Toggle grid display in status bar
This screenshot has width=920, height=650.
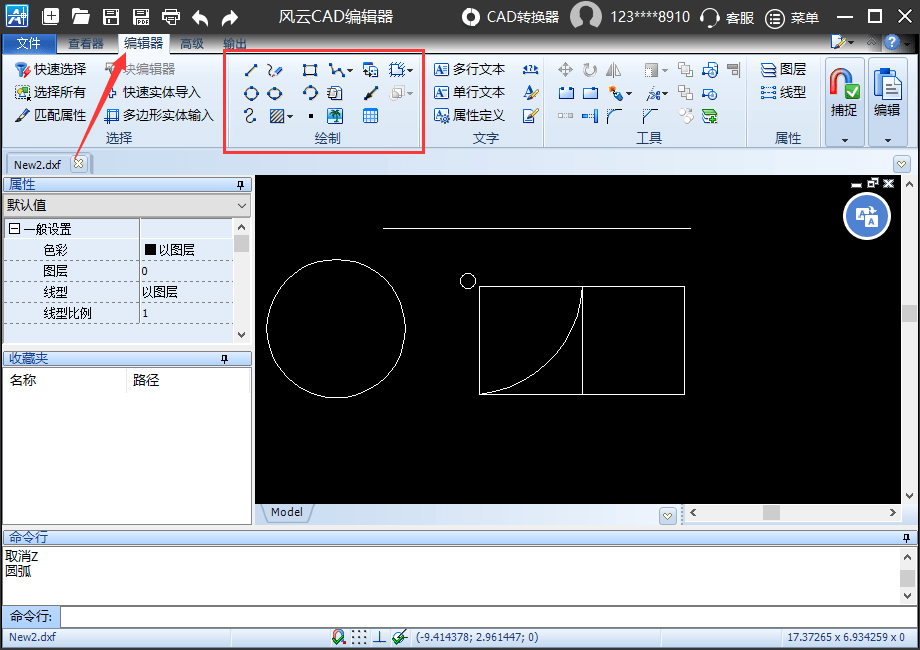click(359, 637)
